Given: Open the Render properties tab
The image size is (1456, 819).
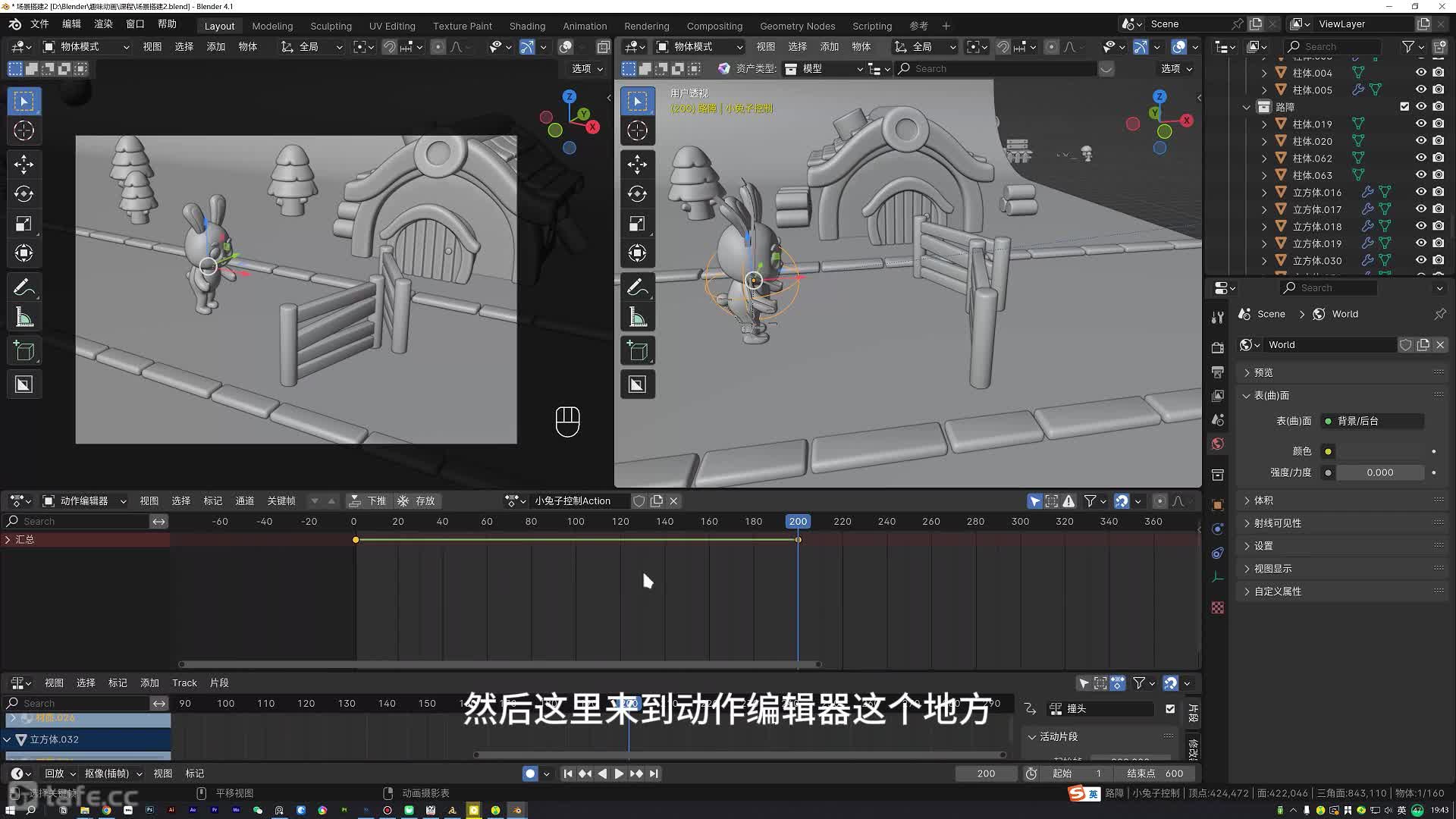Looking at the screenshot, I should coord(1217,347).
